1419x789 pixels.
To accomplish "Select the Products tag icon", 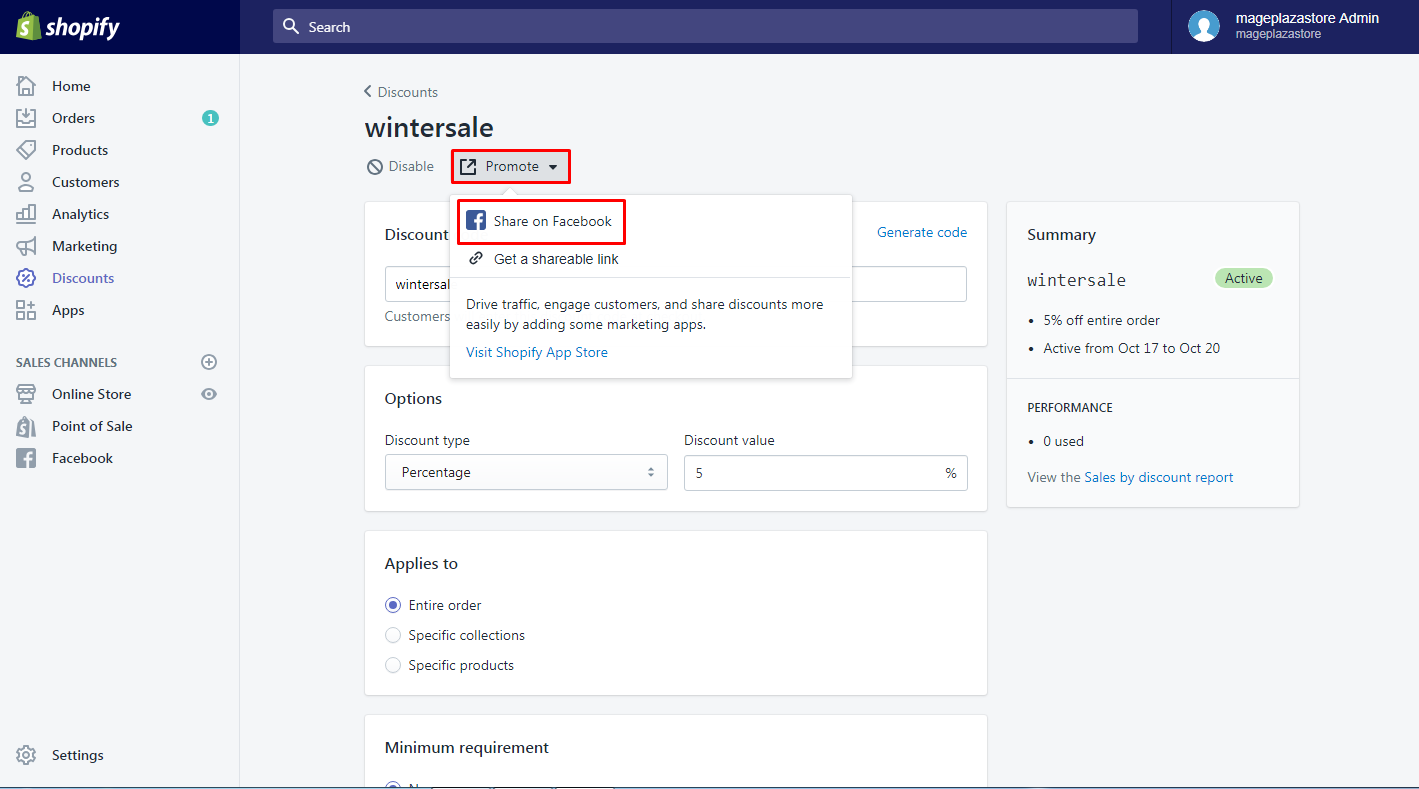I will [26, 150].
